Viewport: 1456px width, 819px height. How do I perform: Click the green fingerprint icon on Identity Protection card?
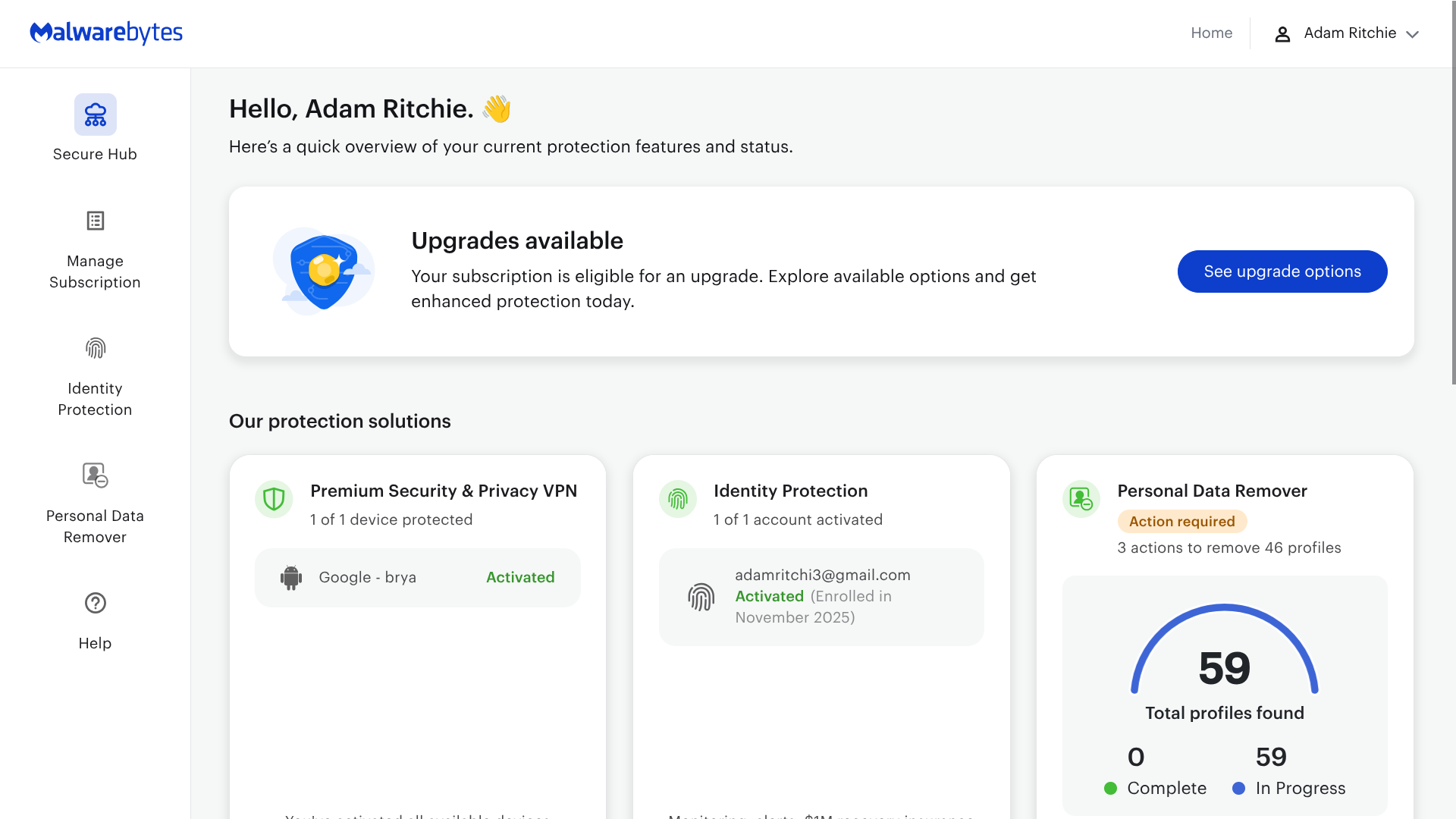(x=678, y=499)
